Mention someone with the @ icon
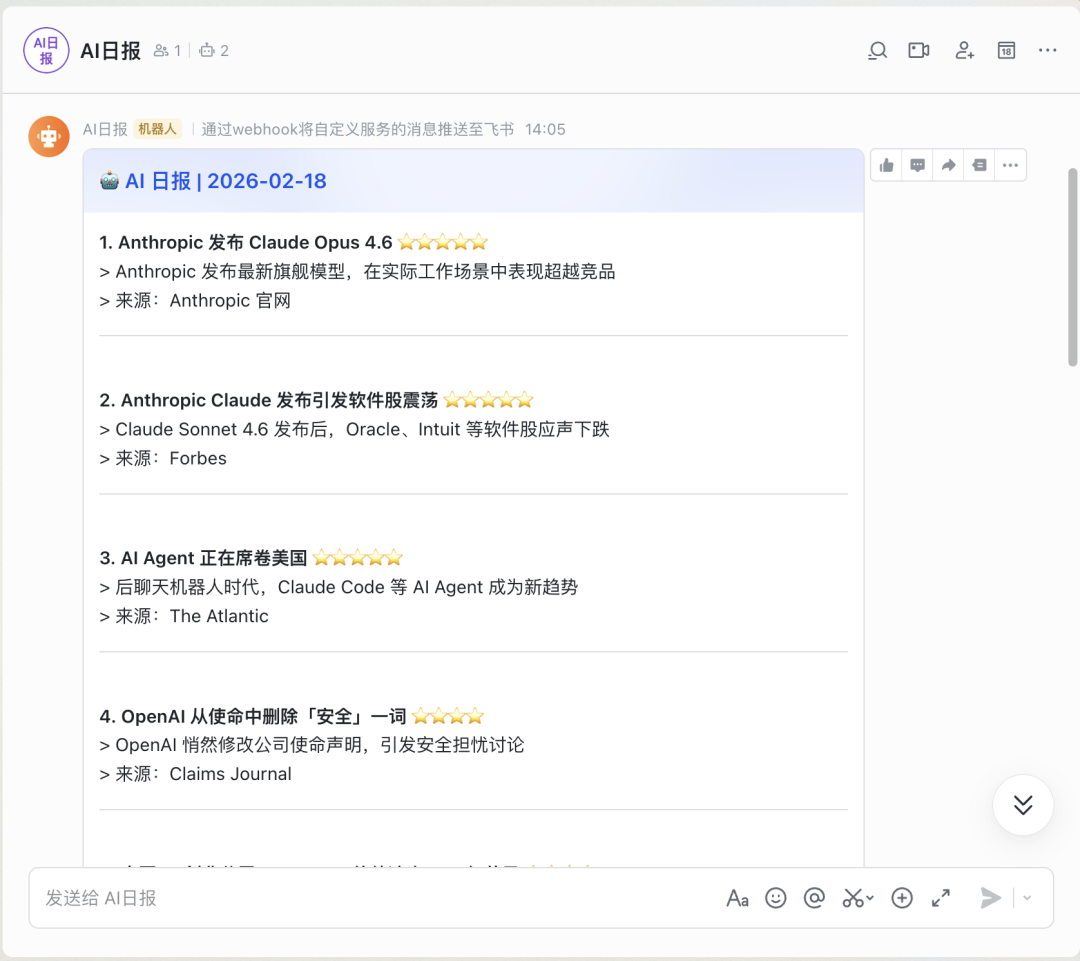 tap(814, 898)
